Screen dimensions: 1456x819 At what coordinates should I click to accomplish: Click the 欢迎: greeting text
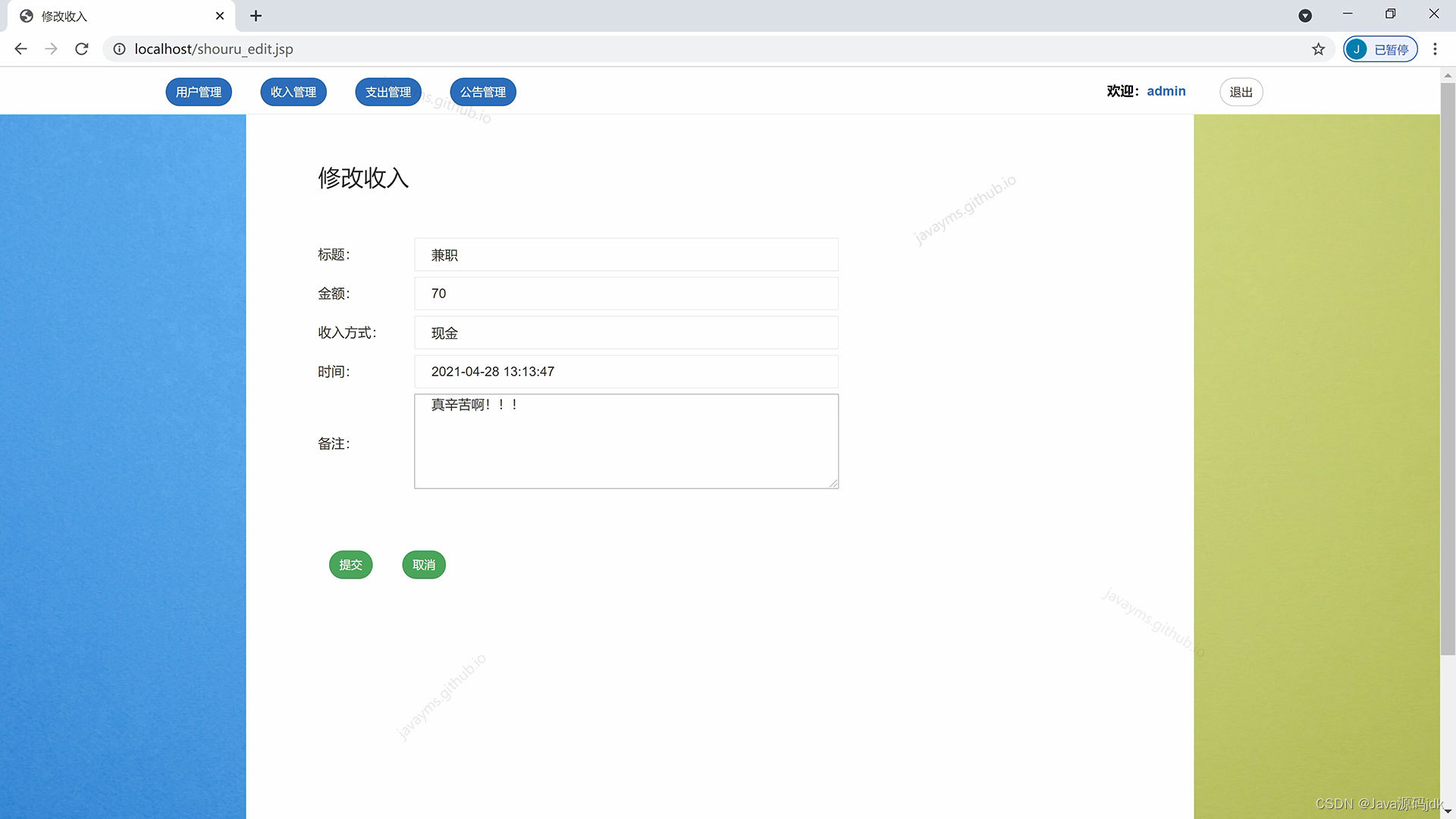(1123, 91)
